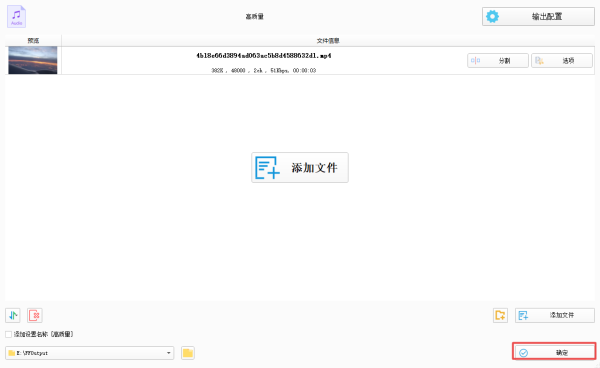Open 选项 options for the file
The width and height of the screenshot is (600, 368).
[x=562, y=60]
